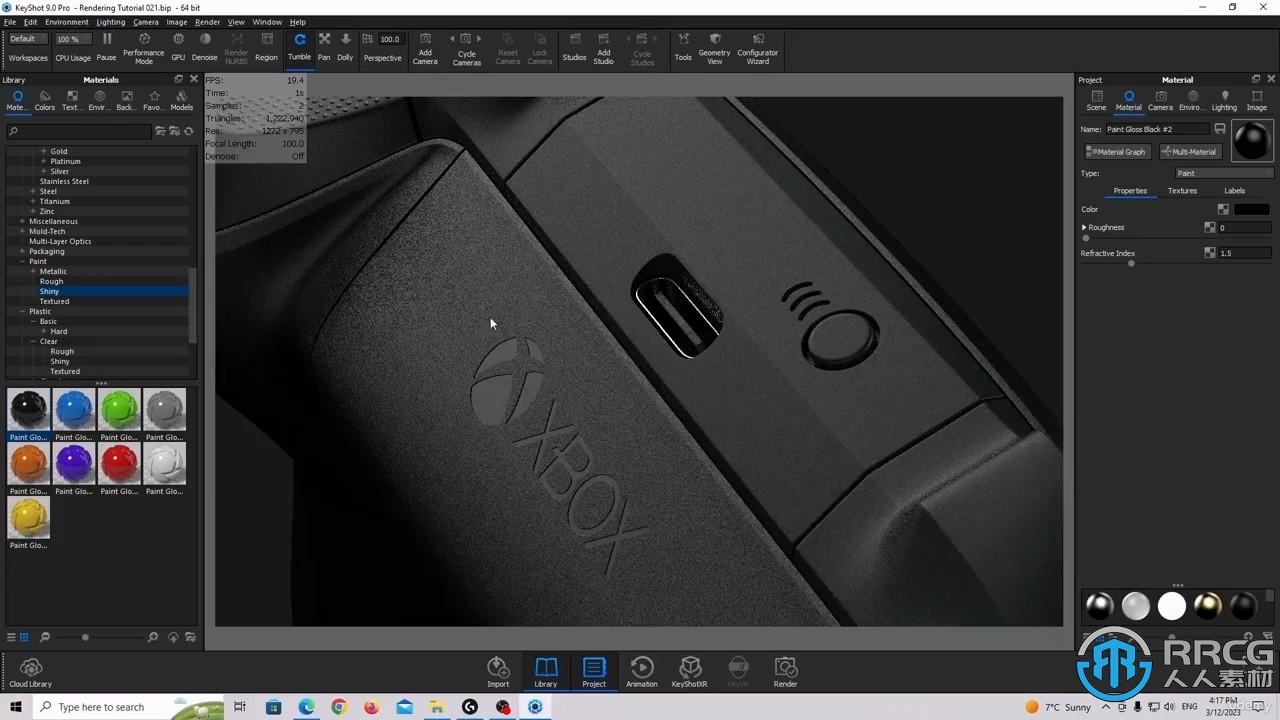
Task: Click the Roughness slider handle
Action: [x=1086, y=238]
